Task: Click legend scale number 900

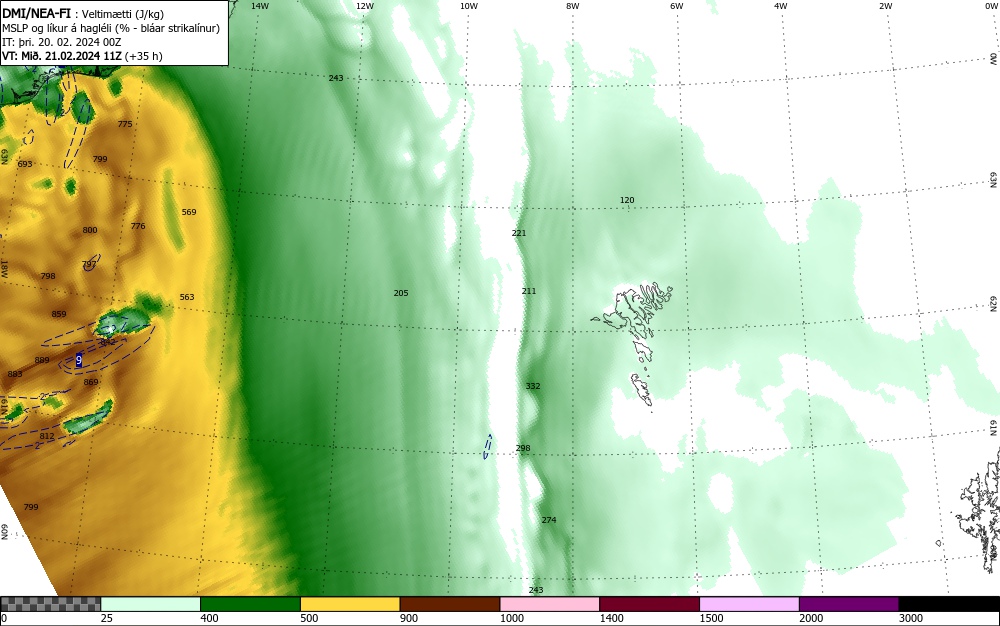Action: coord(409,618)
